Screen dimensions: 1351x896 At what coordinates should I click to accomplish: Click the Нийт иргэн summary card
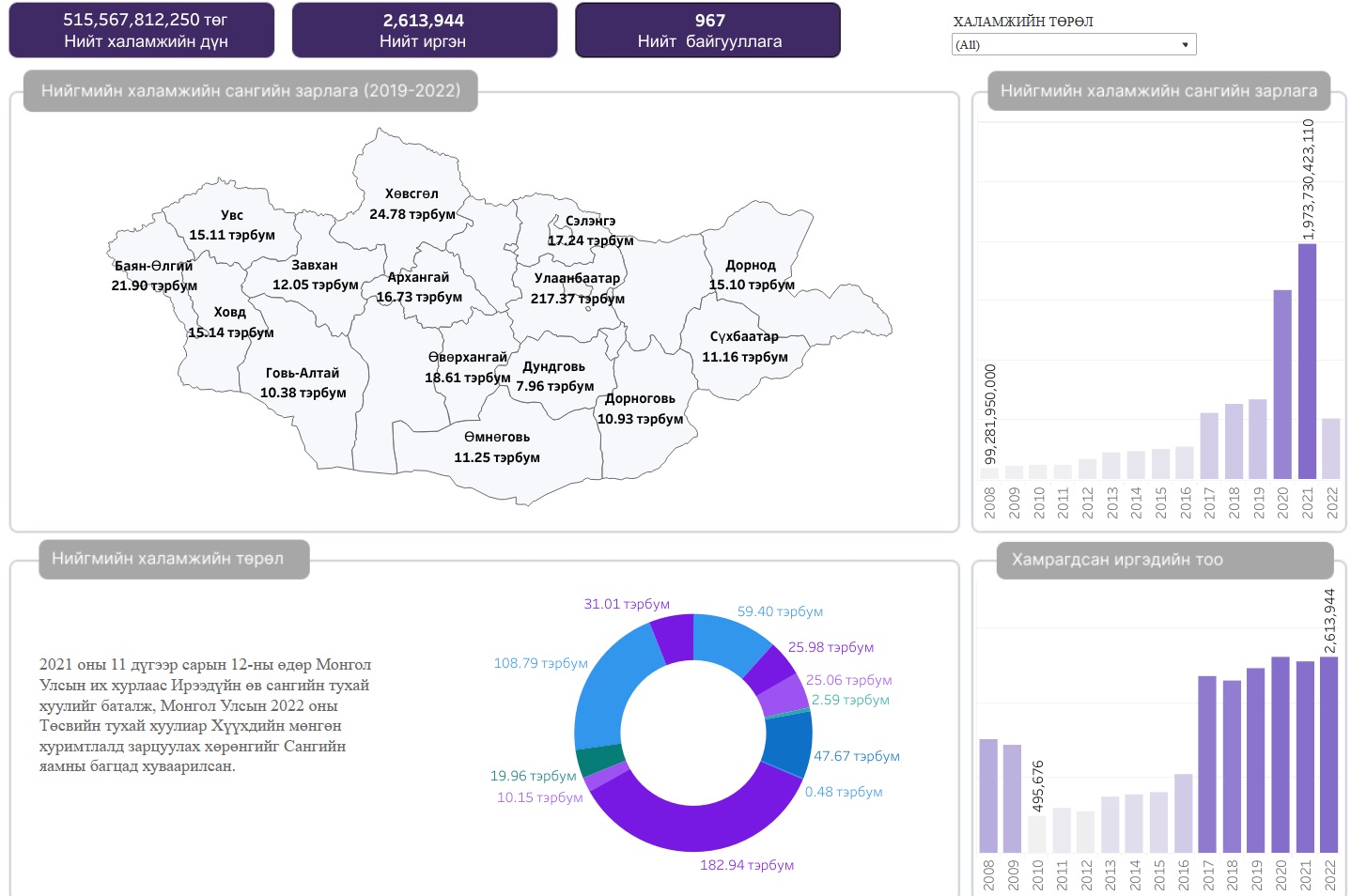(x=424, y=30)
